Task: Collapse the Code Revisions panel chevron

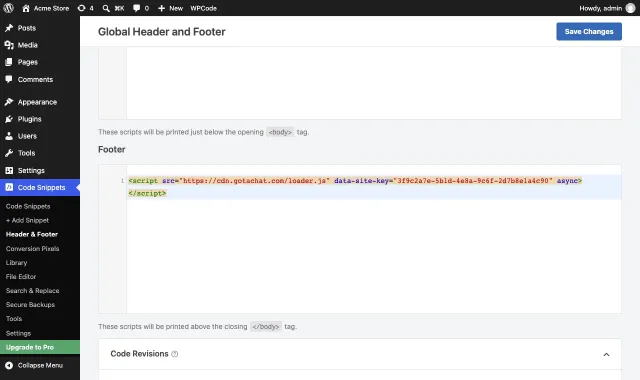Action: (x=606, y=354)
